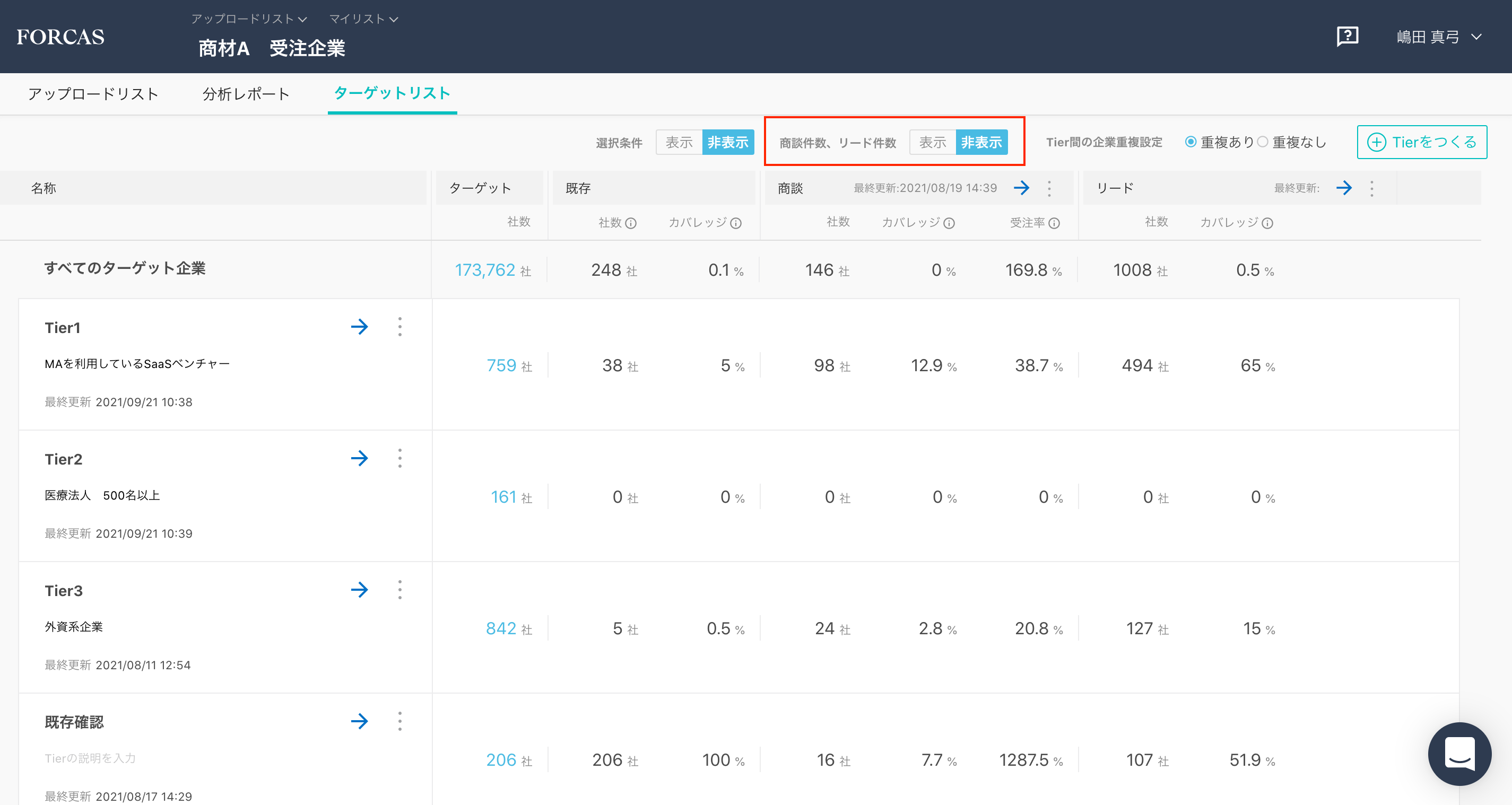Click the Tier3 blue arrow icon

click(359, 590)
